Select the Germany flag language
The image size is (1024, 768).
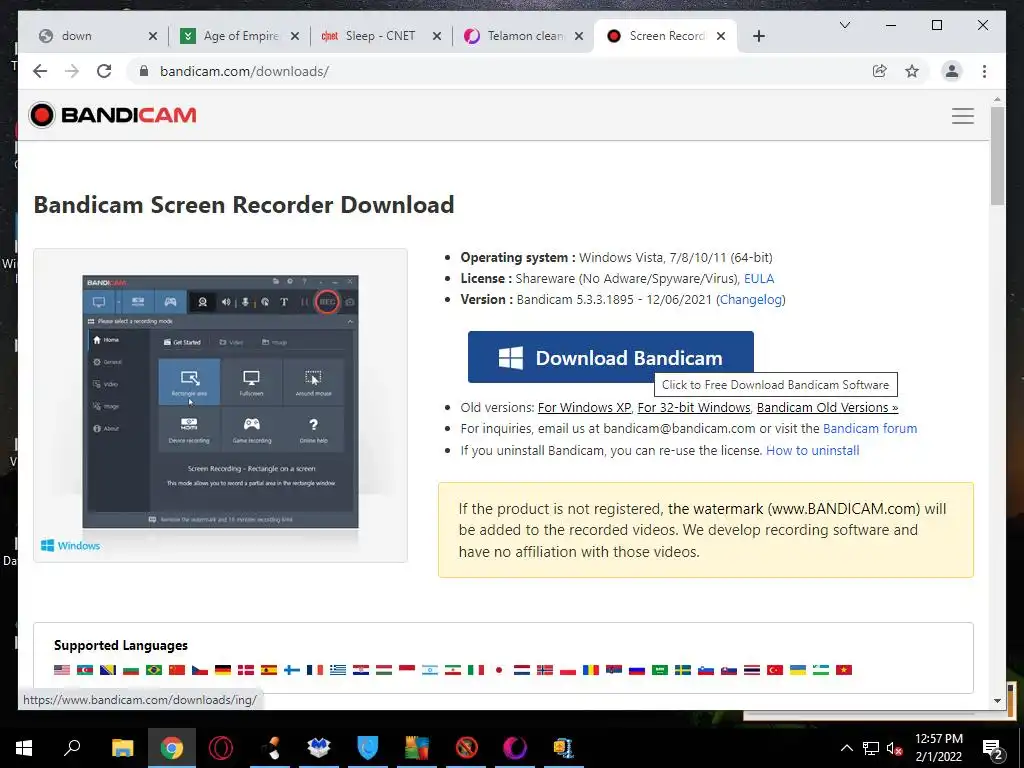point(223,670)
